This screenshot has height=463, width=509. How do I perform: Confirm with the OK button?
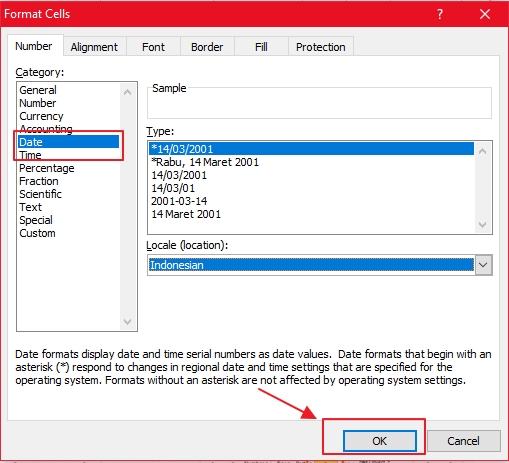pos(380,441)
